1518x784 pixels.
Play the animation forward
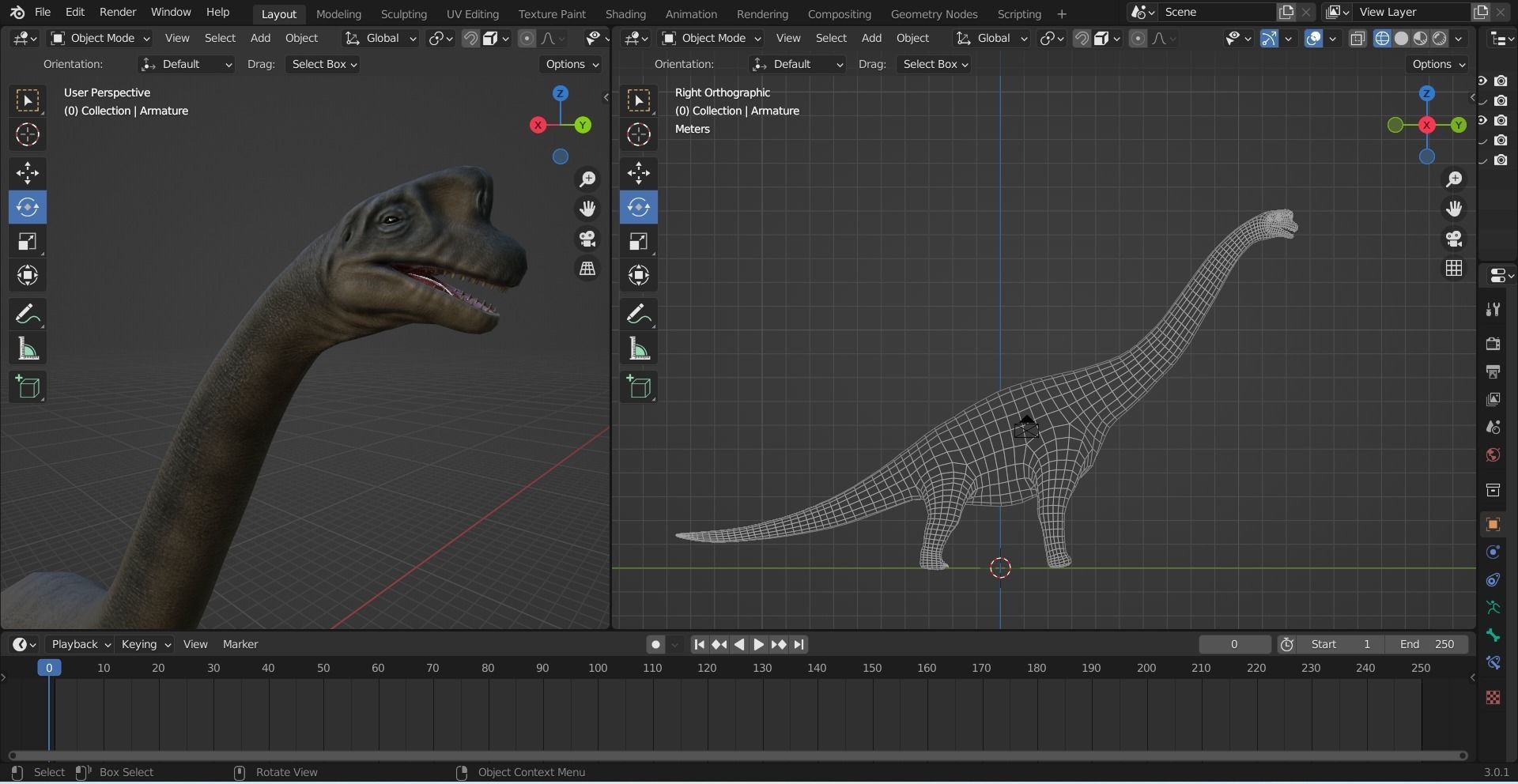[758, 645]
